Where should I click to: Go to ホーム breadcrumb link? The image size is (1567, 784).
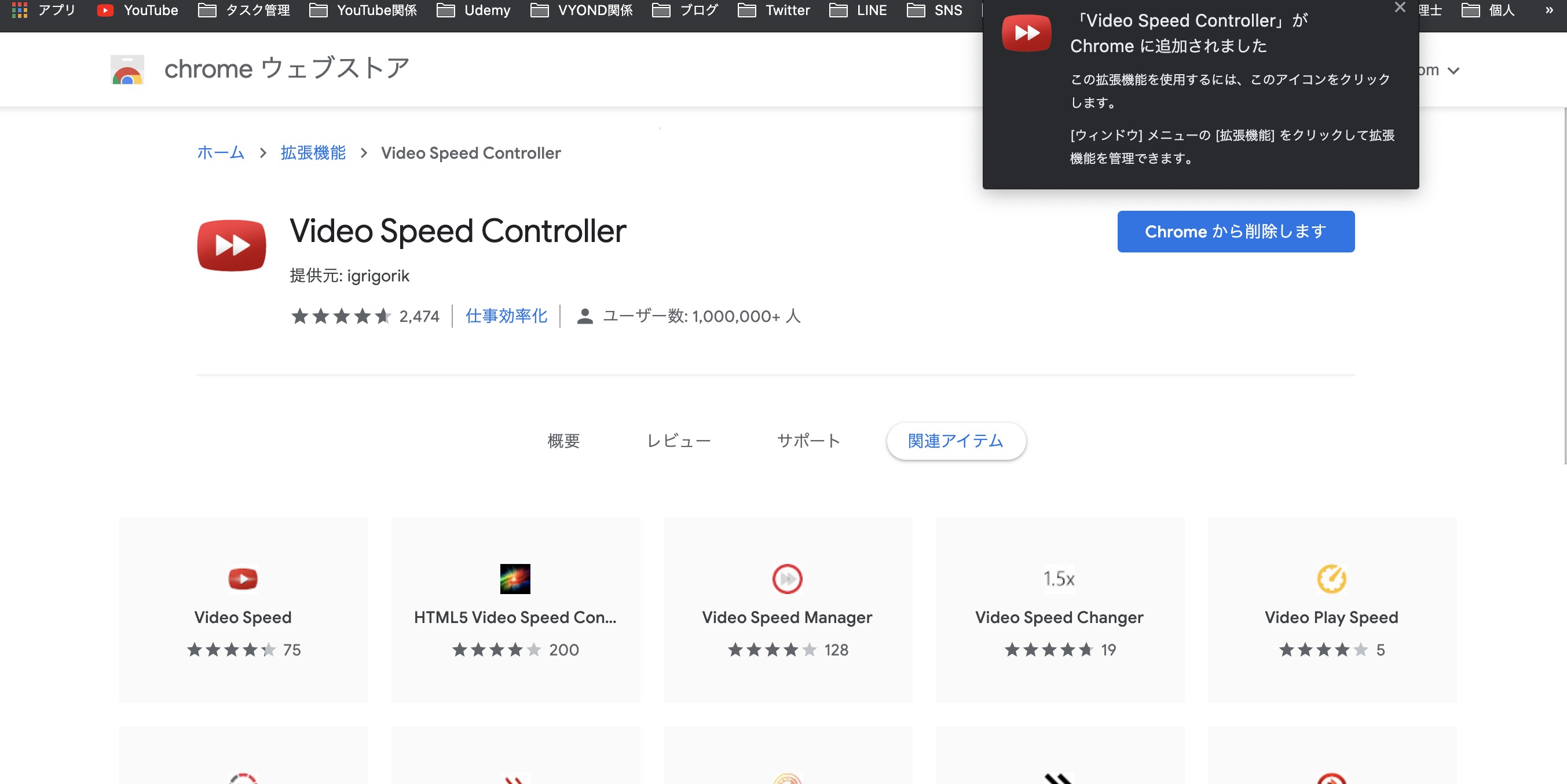220,152
